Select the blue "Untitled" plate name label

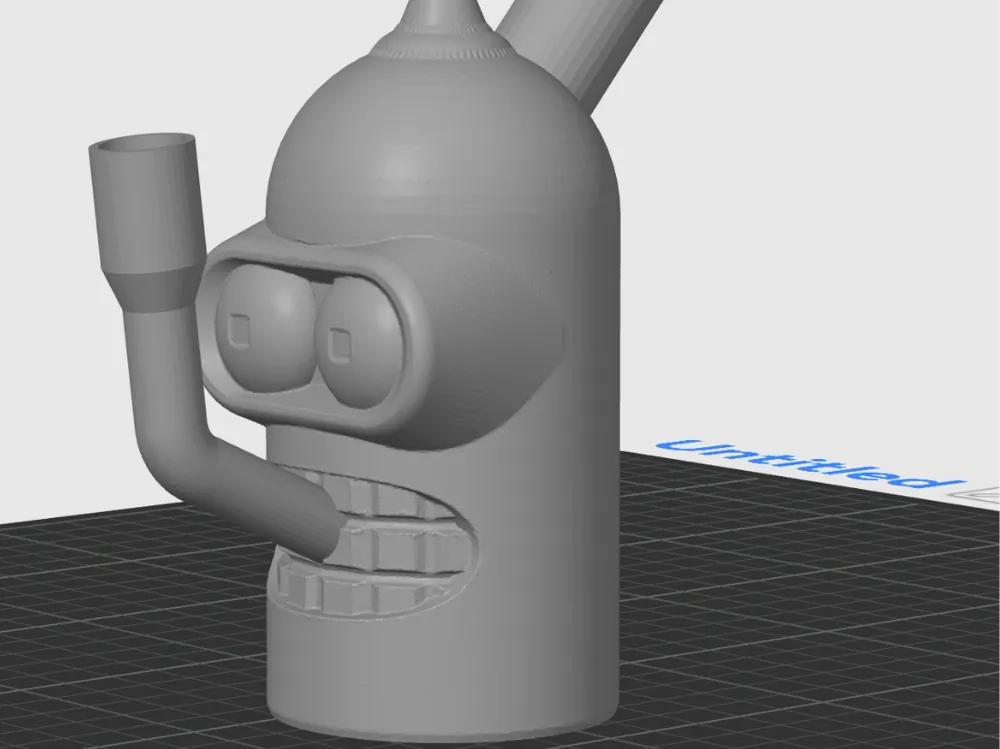[810, 464]
